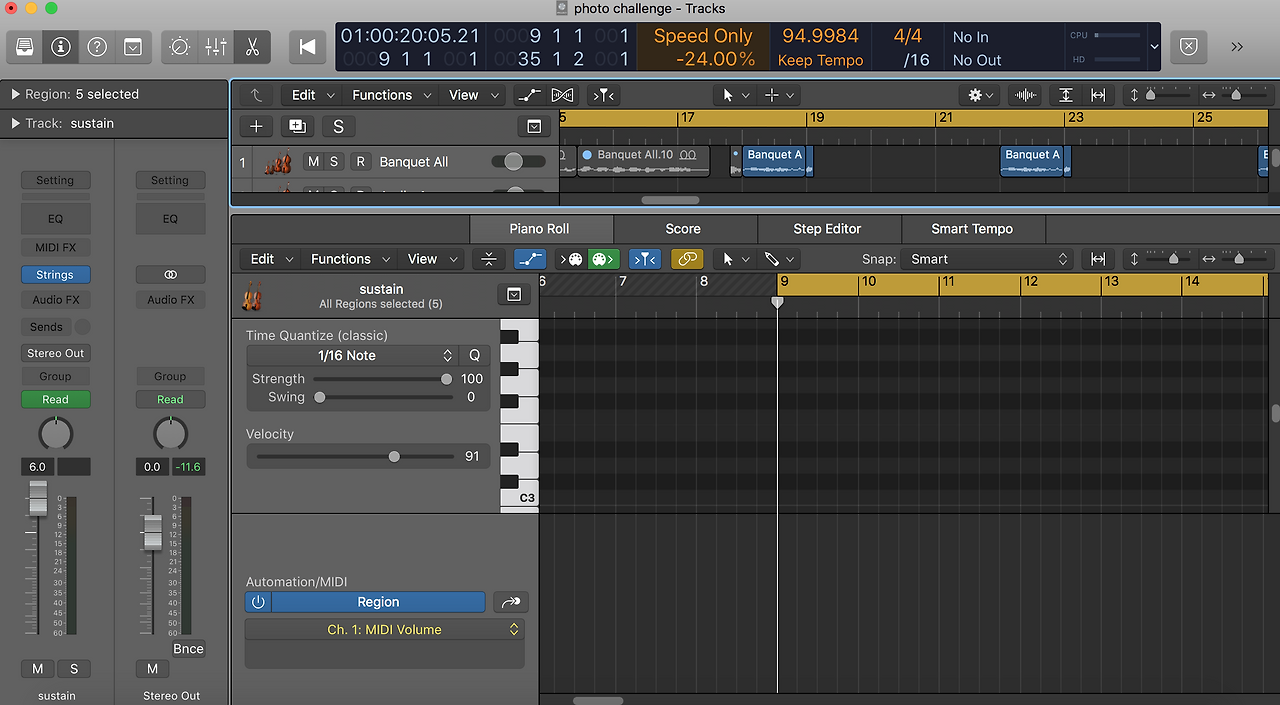
Task: Click EQ slot on sustain channel
Action: [55, 219]
